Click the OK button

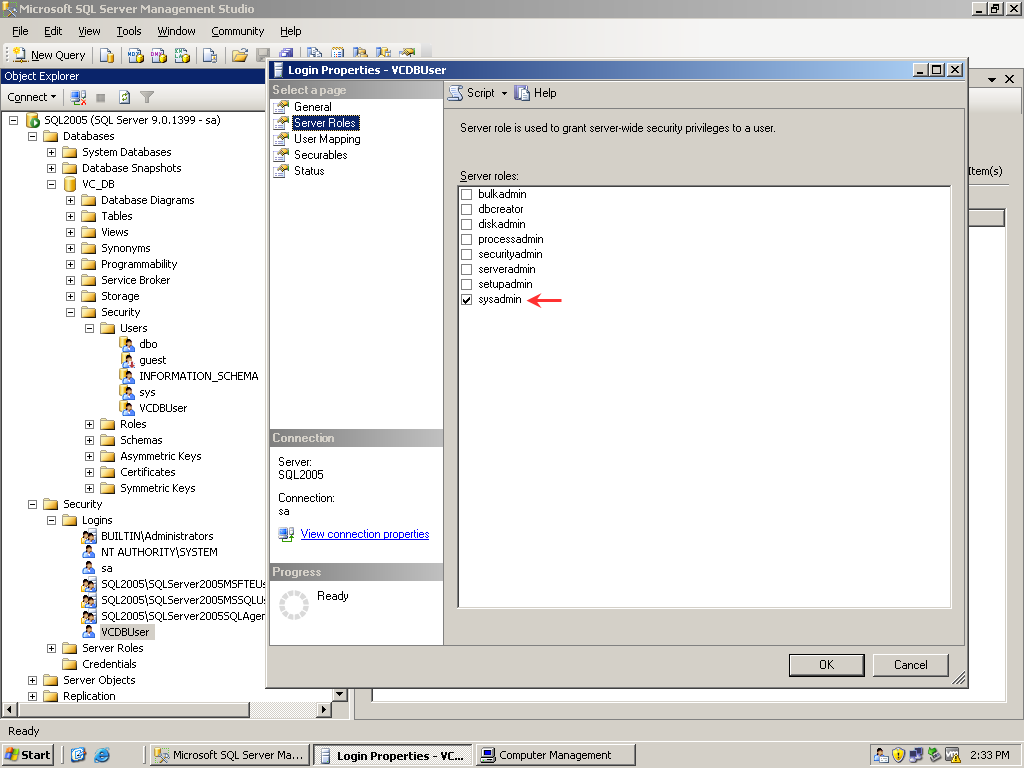coord(826,665)
